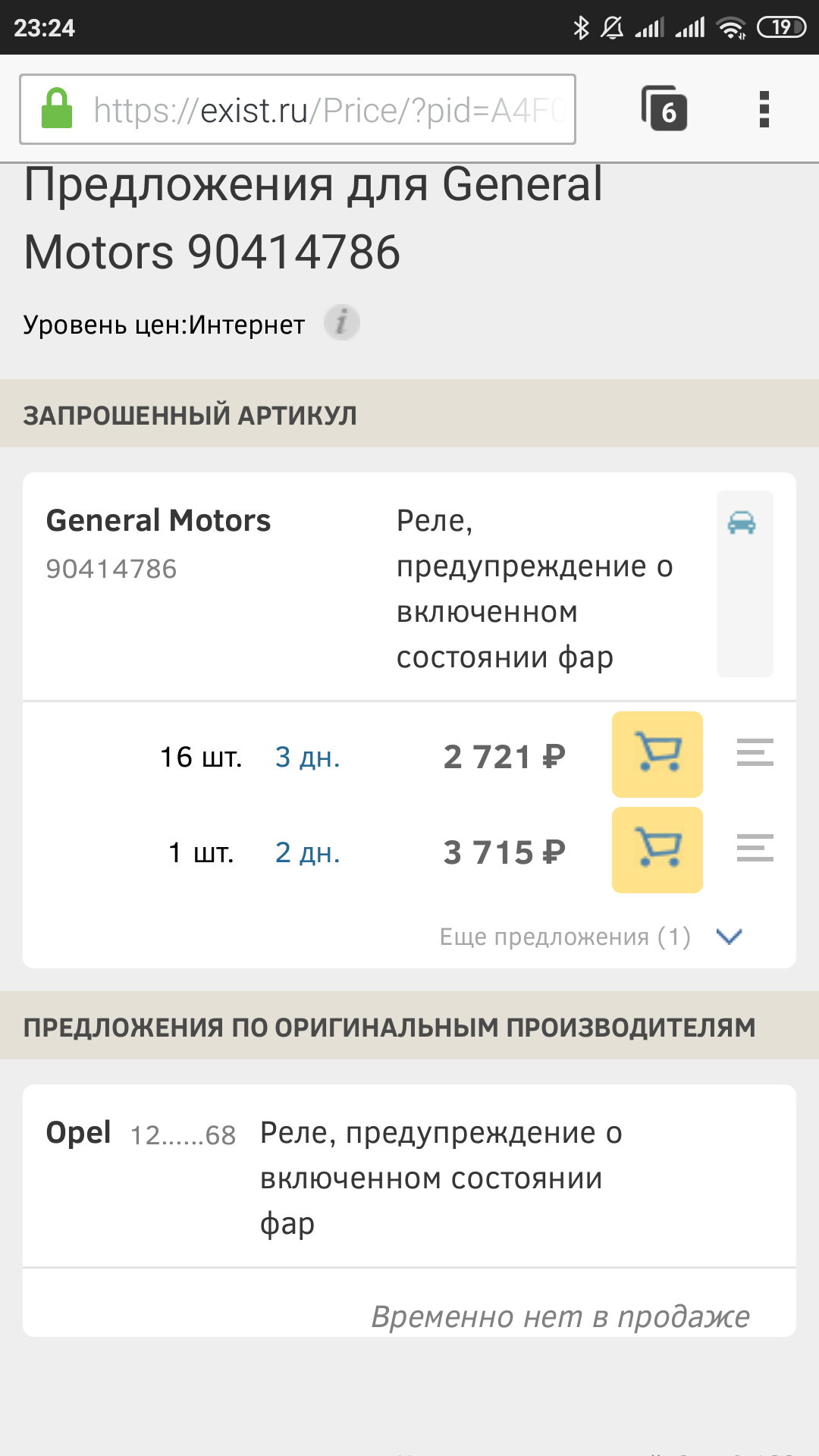Tap the 'Уровень цен:Интернет' label
Viewport: 819px width, 1456px height.
click(x=164, y=325)
